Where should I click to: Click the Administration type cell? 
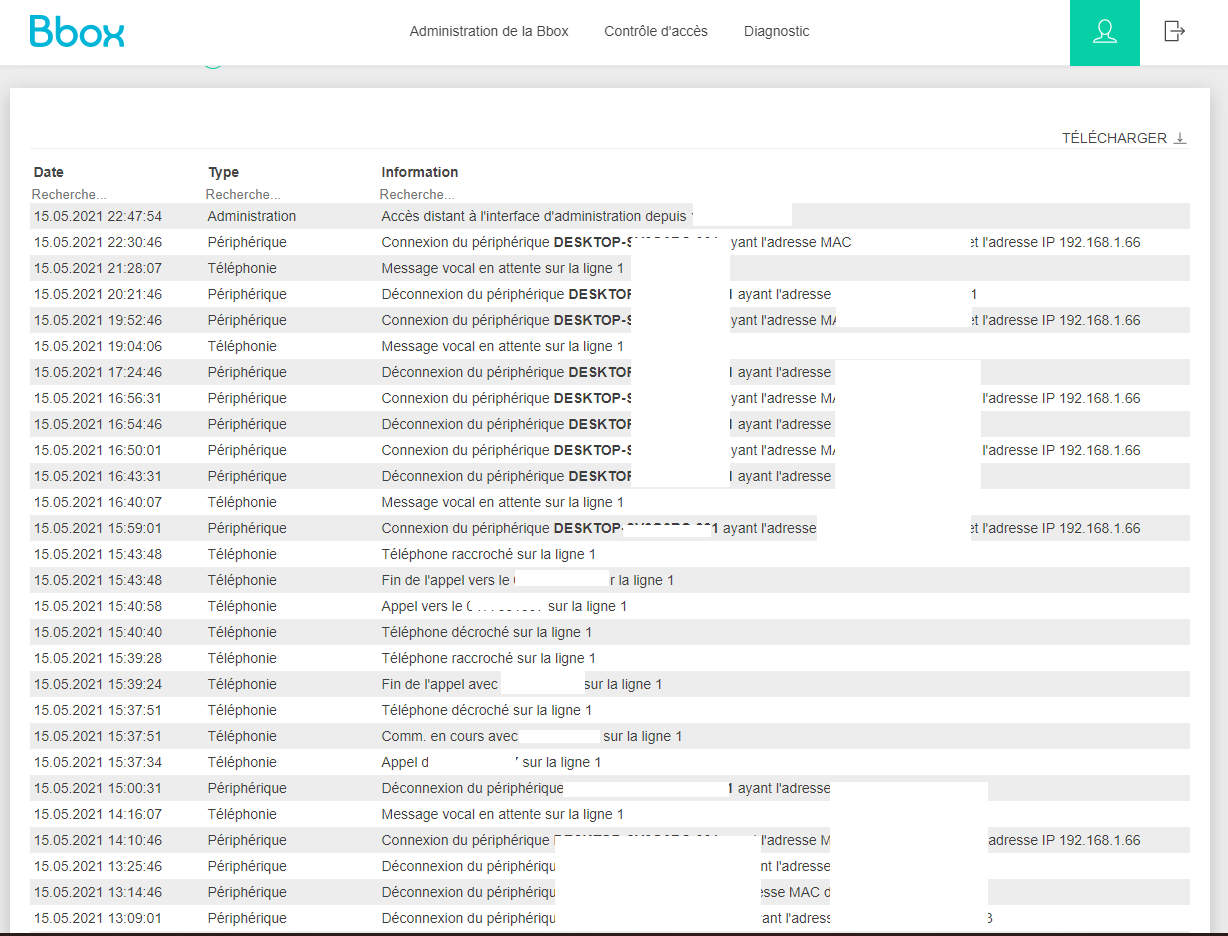[x=252, y=216]
